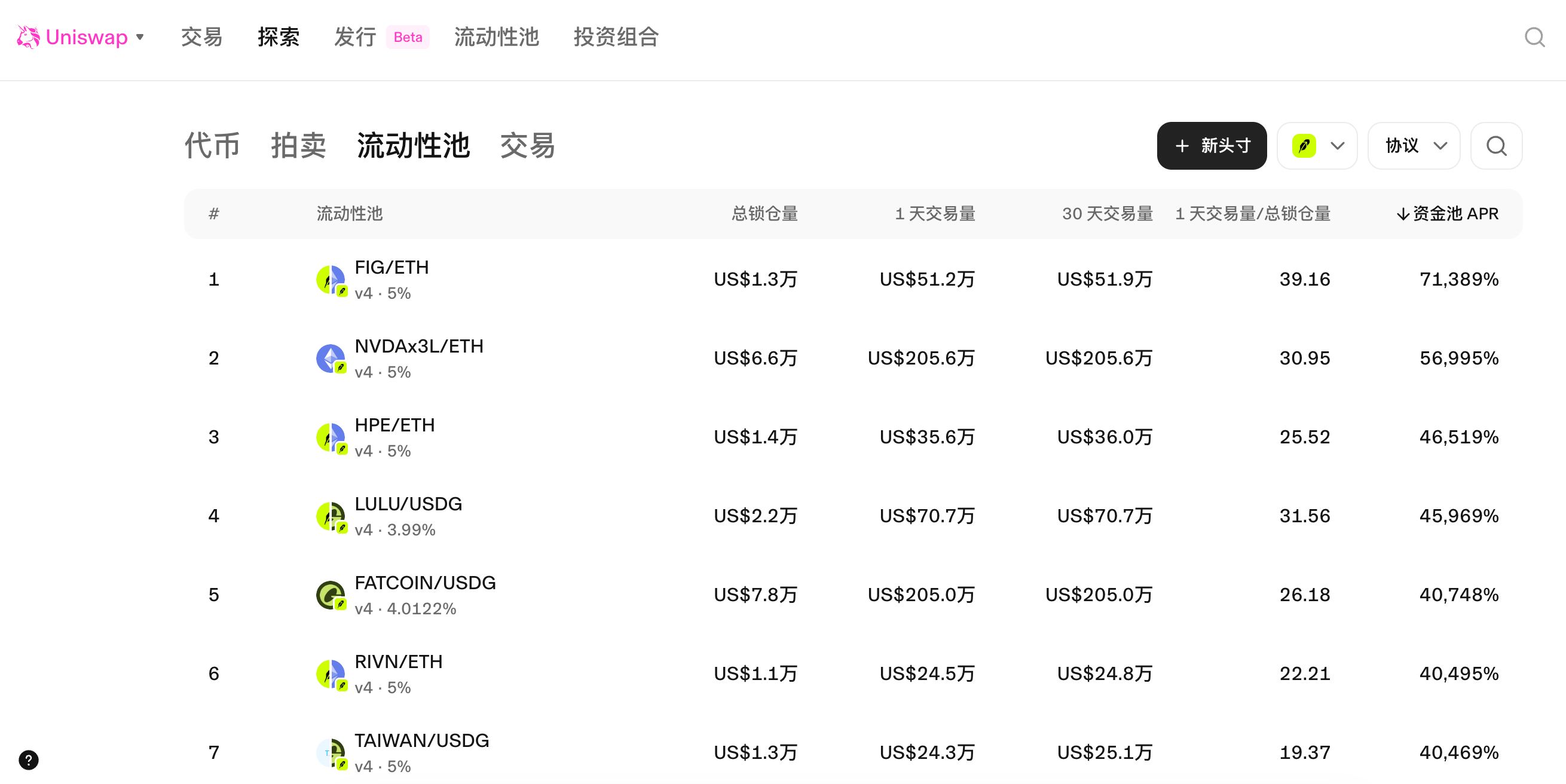The width and height of the screenshot is (1566, 784).
Task: Open the 协议 protocol filter dropdown
Action: click(x=1414, y=146)
